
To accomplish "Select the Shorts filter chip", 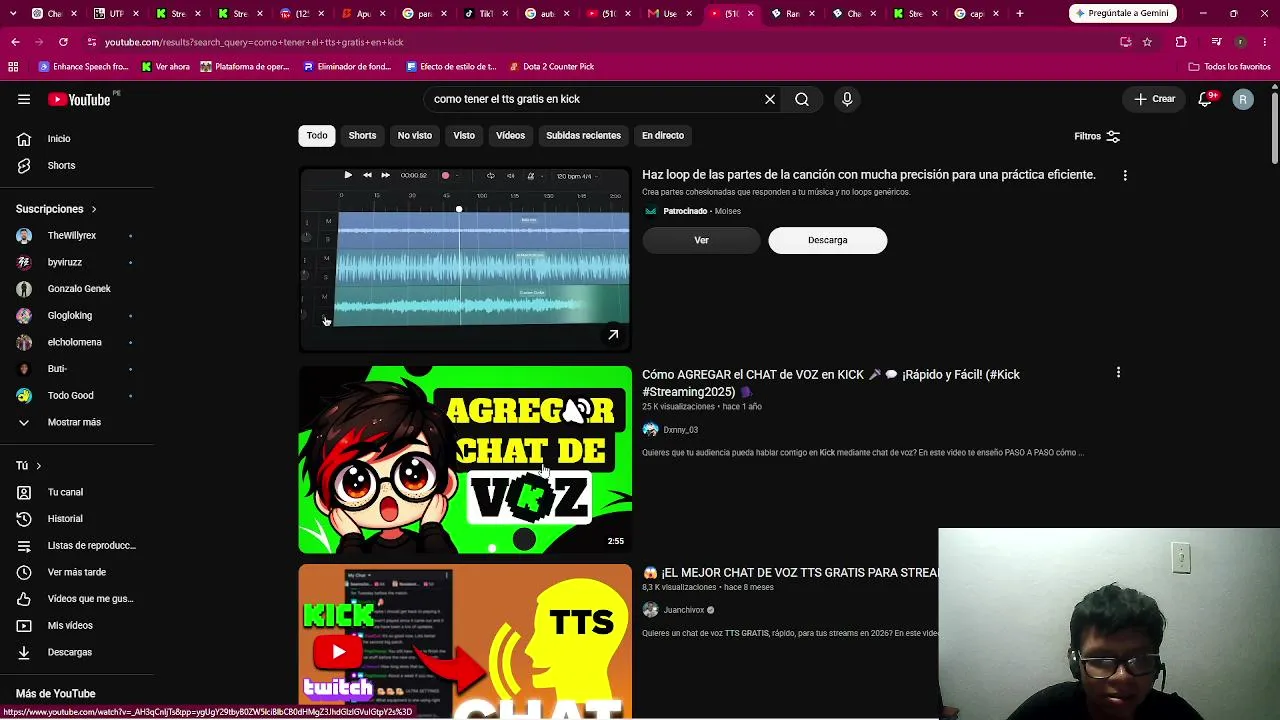I will [362, 136].
